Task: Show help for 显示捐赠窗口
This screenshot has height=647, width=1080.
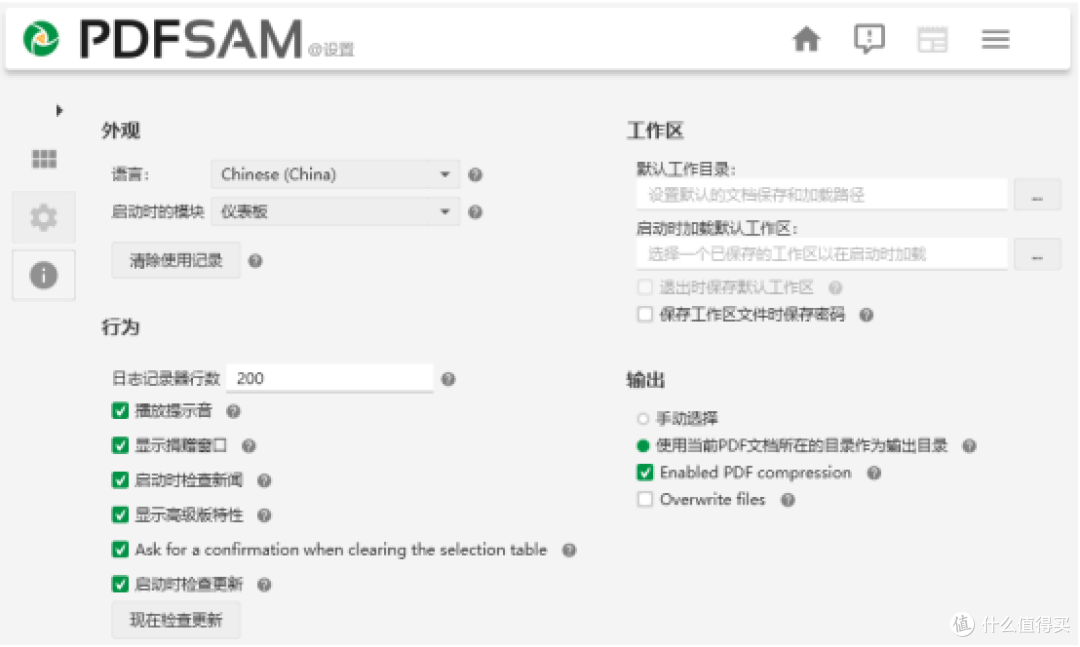Action: pyautogui.click(x=249, y=446)
